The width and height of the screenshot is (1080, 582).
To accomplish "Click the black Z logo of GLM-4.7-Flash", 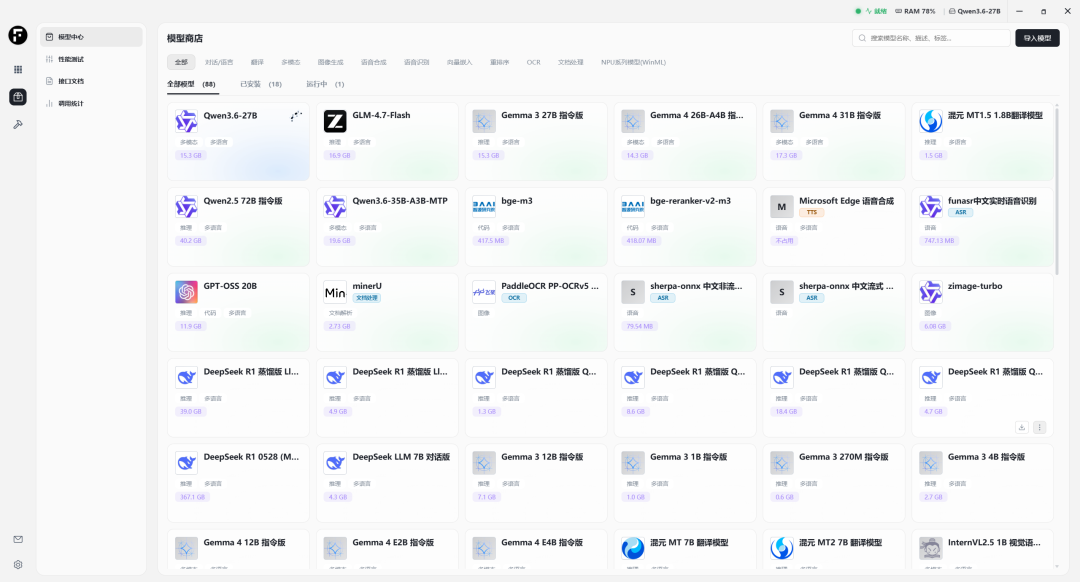I will [x=335, y=121].
